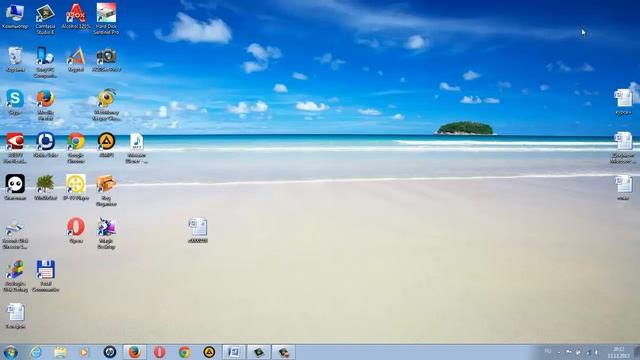Open the Computer desktop icon

point(15,16)
